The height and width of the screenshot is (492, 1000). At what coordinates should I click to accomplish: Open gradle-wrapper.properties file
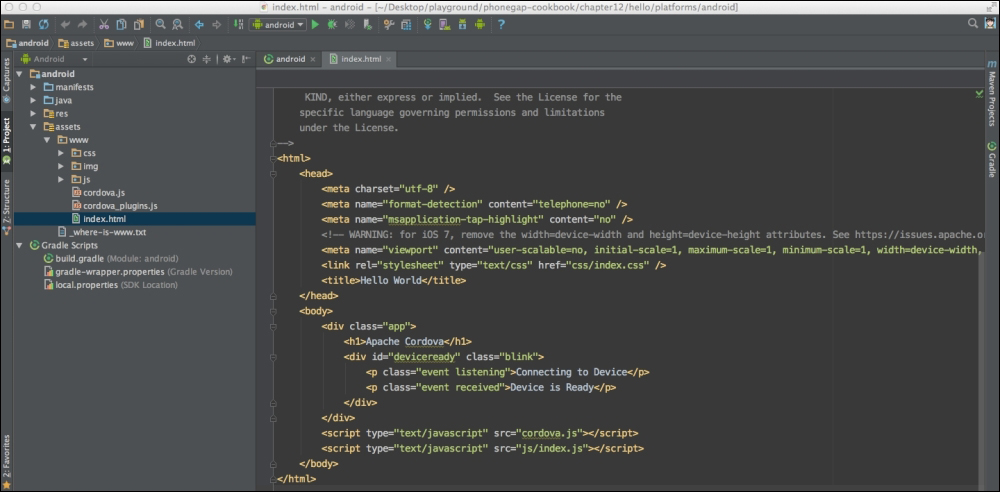138,272
